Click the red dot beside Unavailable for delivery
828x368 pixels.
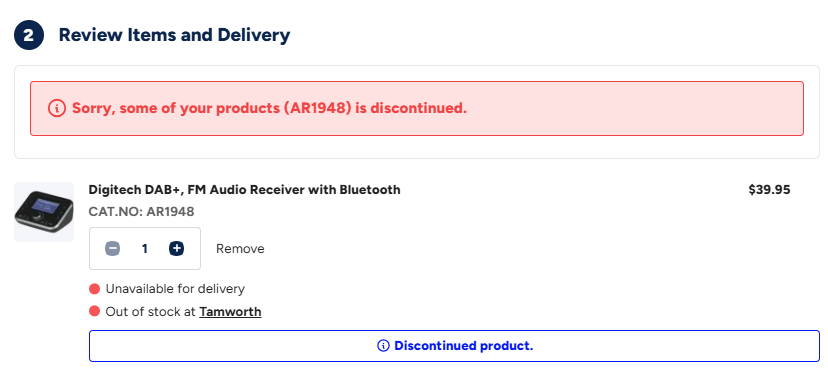coord(95,289)
